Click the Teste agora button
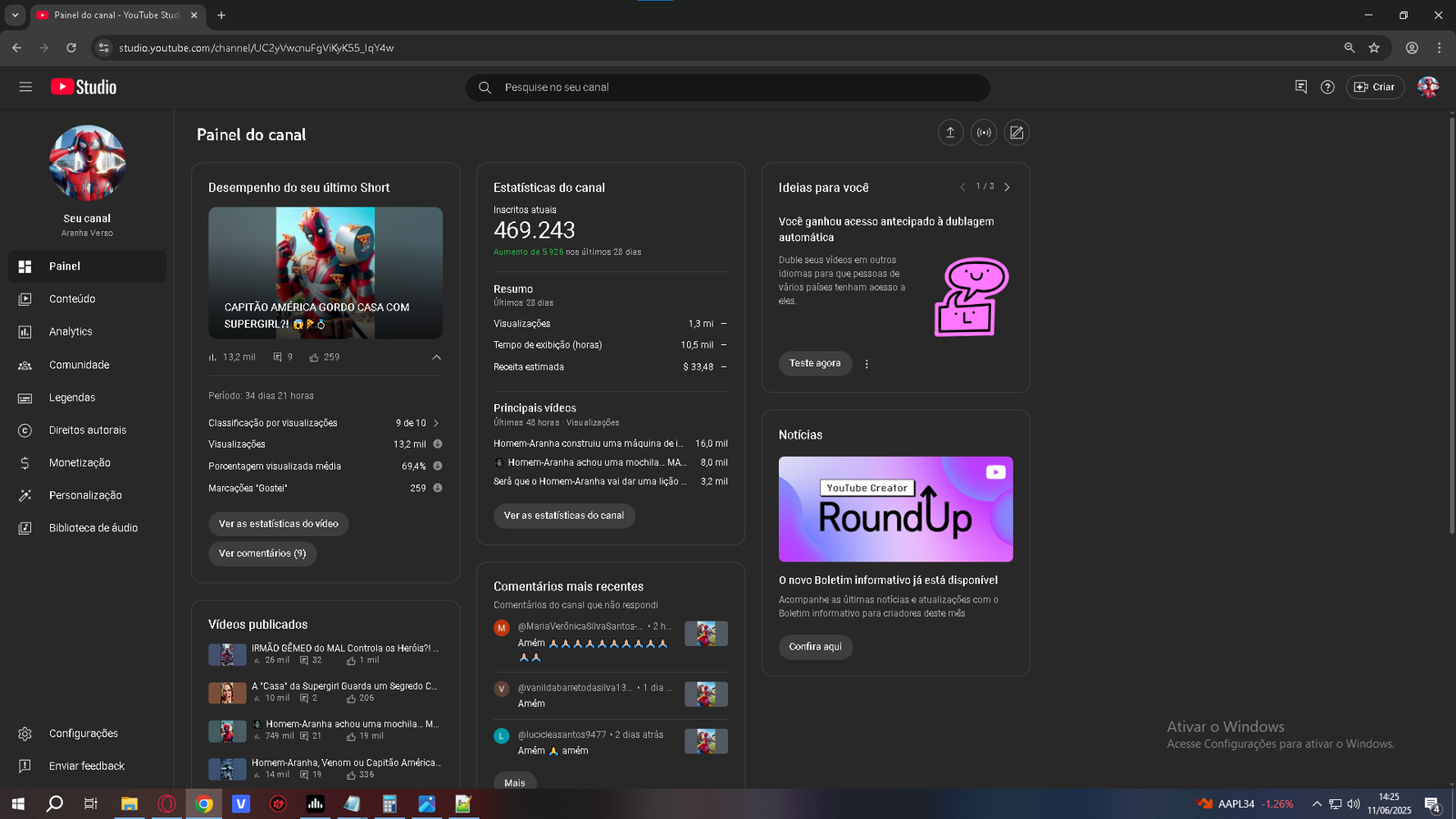The width and height of the screenshot is (1456, 819). click(815, 363)
